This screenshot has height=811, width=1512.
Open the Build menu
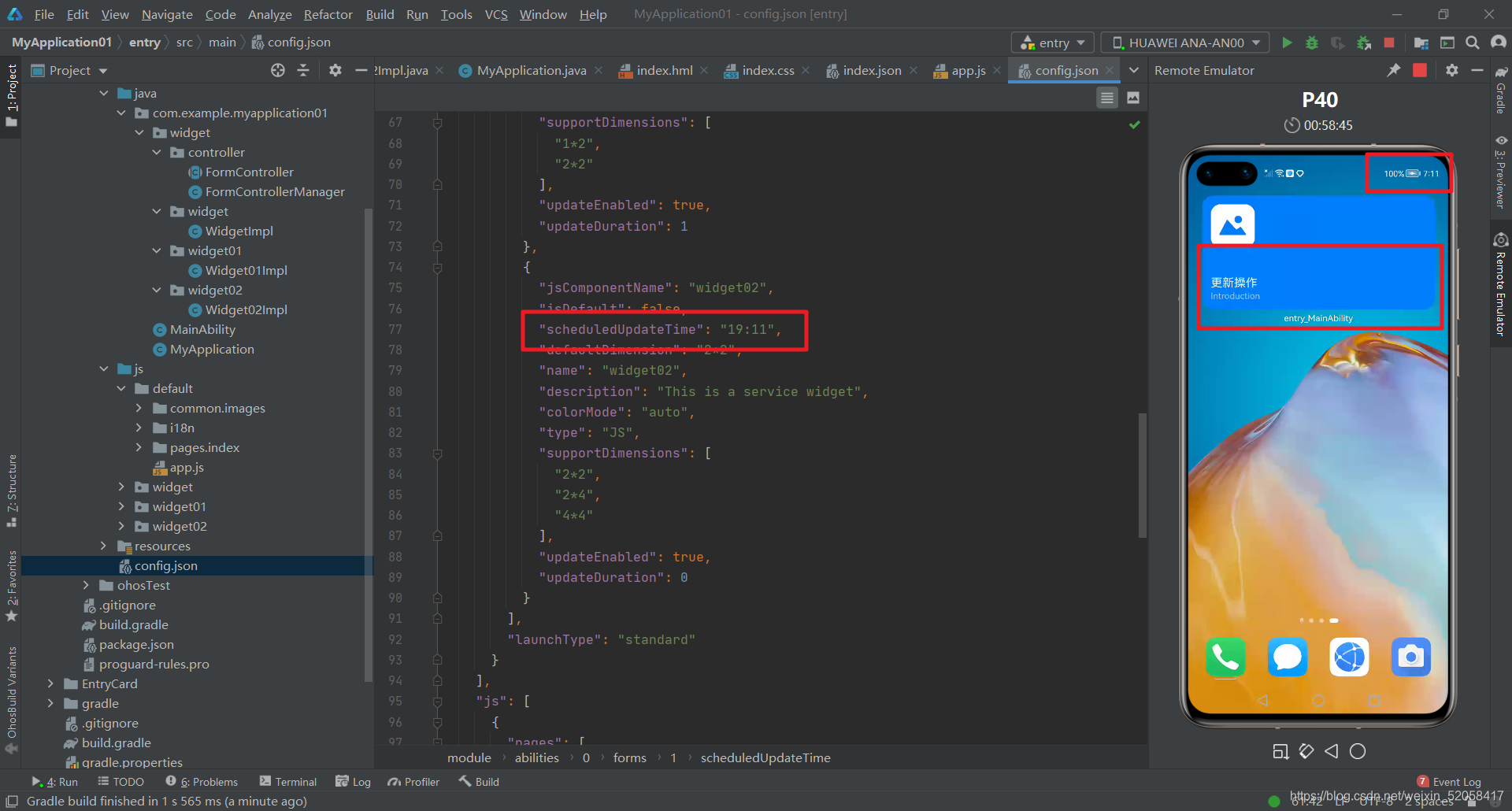click(x=380, y=14)
